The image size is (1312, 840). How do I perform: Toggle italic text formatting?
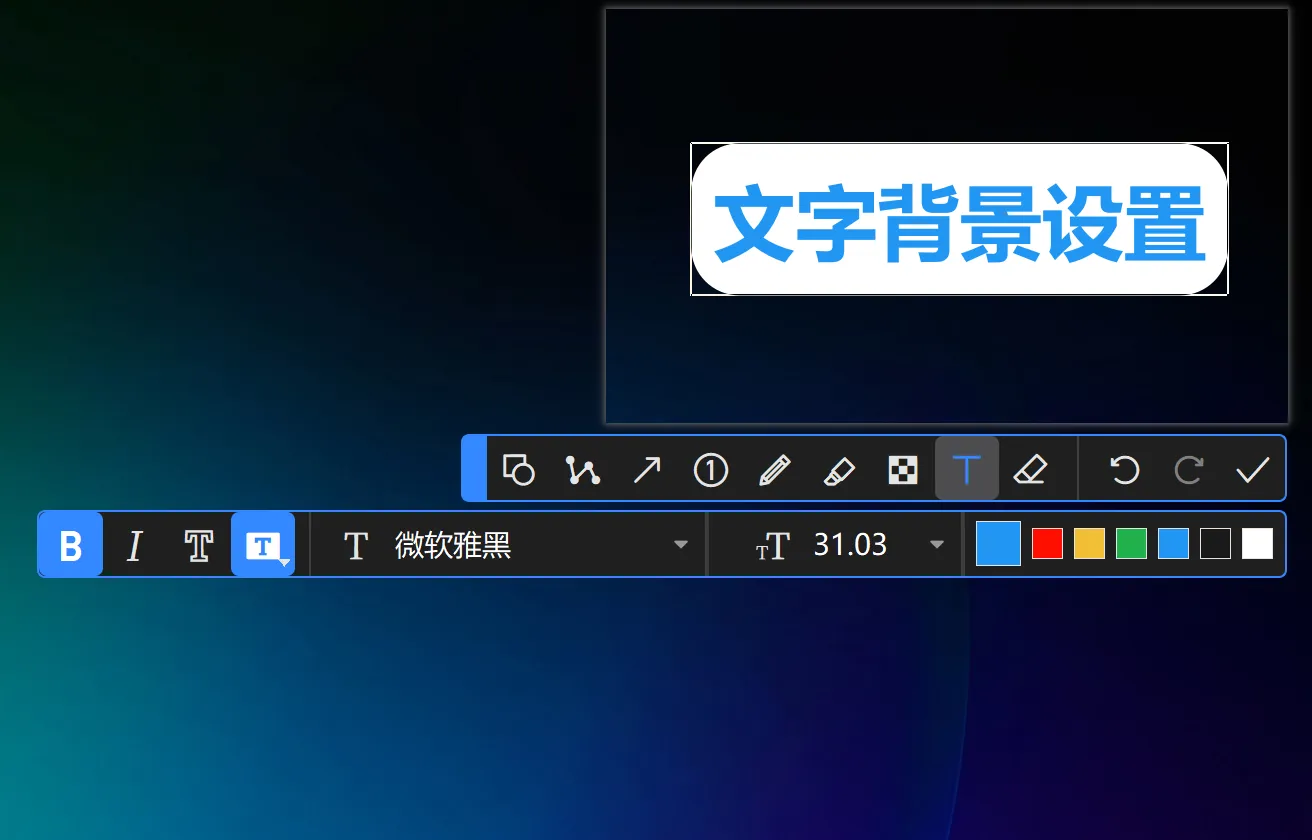(134, 544)
